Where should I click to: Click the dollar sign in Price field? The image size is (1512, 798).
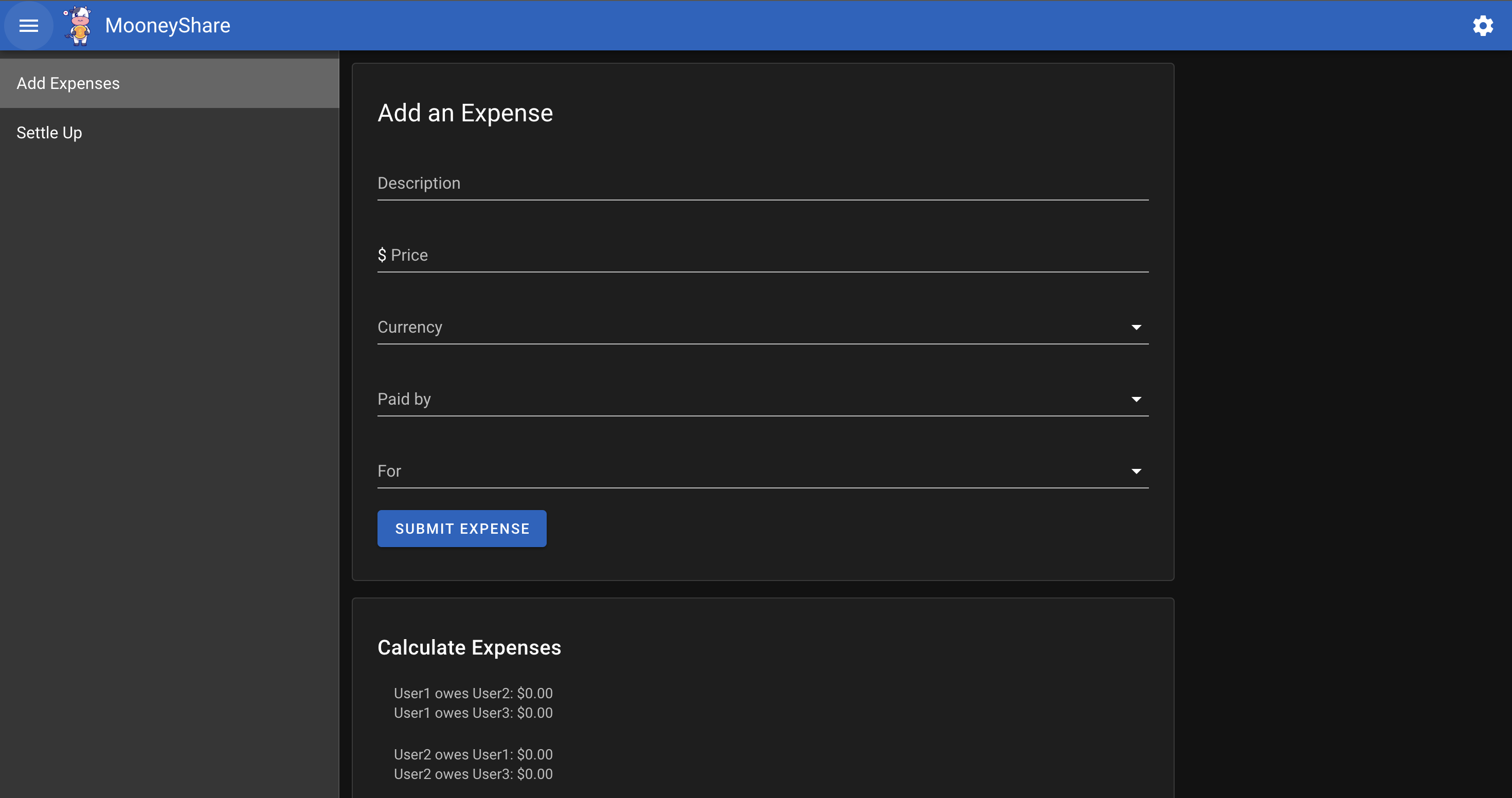coord(382,255)
